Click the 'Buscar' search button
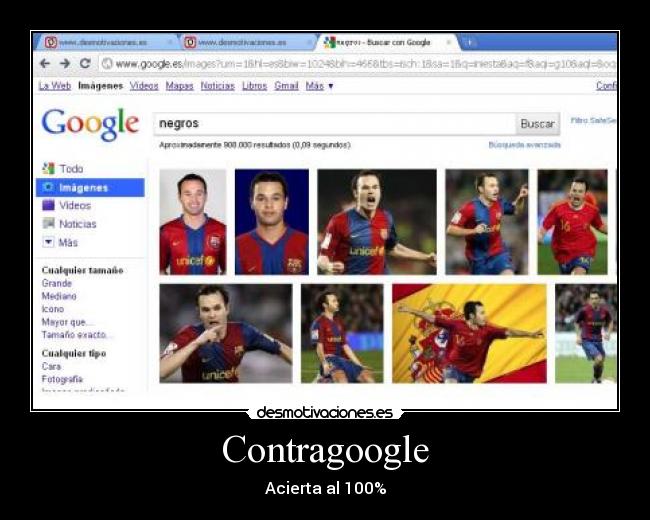Viewport: 650px width, 520px height. 538,124
